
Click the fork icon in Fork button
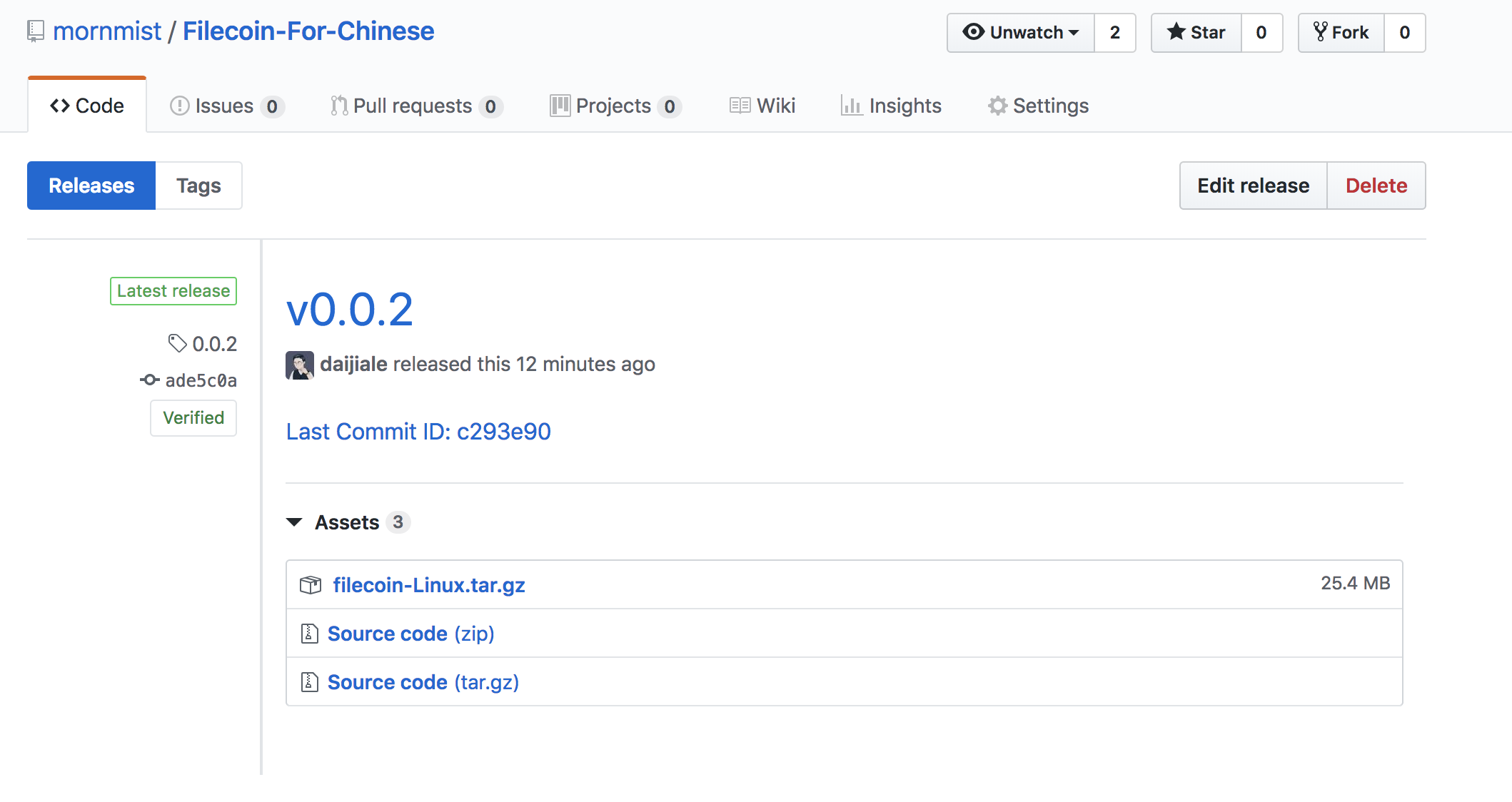(1321, 31)
